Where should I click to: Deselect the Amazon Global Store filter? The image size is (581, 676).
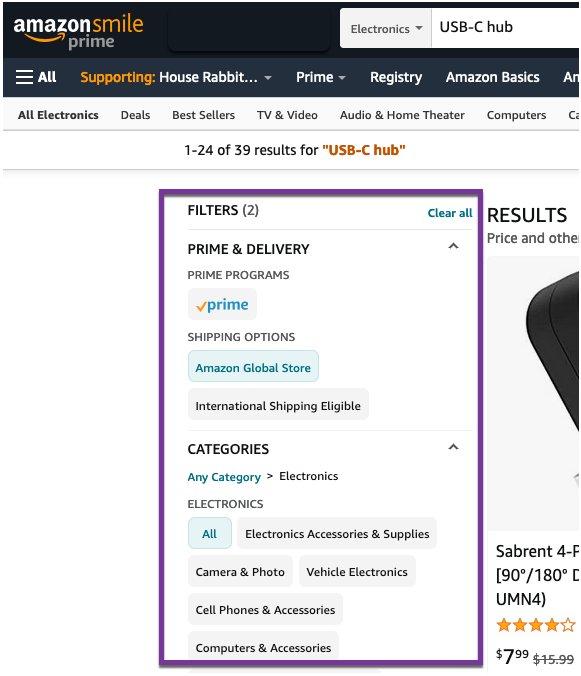(x=253, y=366)
